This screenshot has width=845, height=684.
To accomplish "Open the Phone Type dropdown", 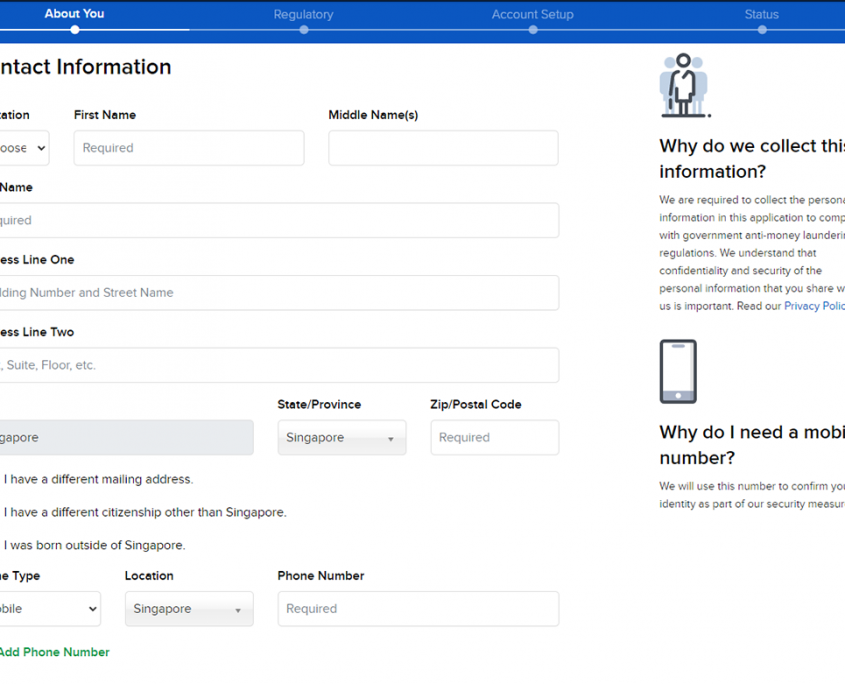I will tap(49, 609).
